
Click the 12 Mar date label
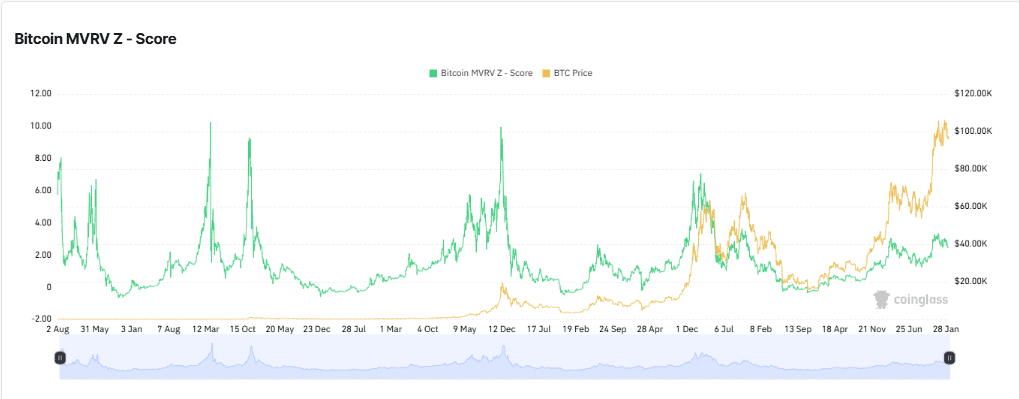pyautogui.click(x=205, y=329)
